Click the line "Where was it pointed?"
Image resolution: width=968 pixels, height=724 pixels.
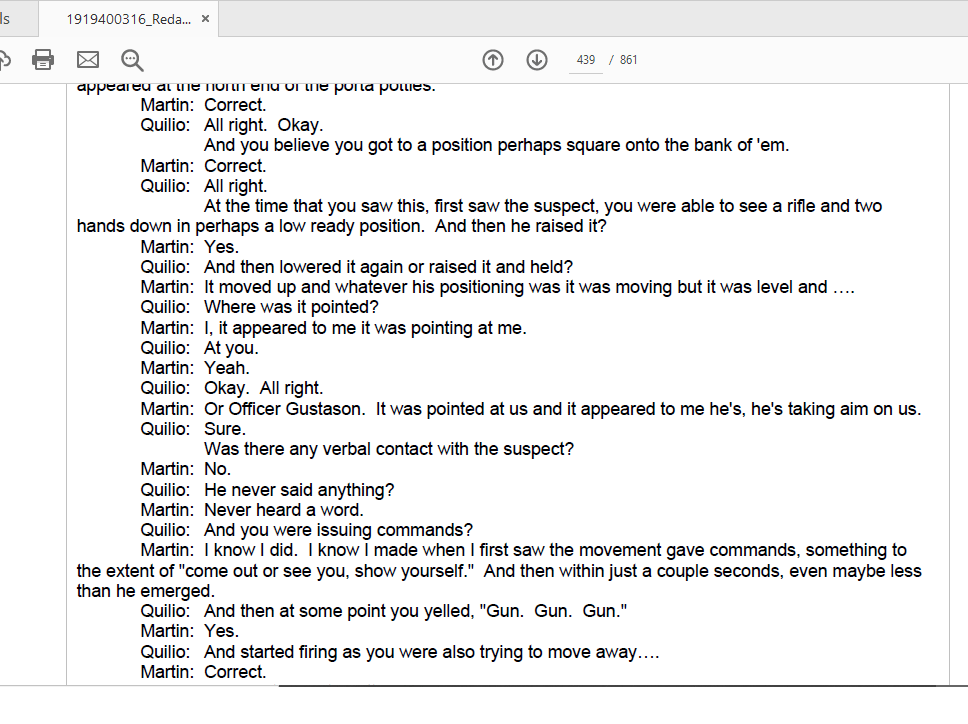(291, 308)
